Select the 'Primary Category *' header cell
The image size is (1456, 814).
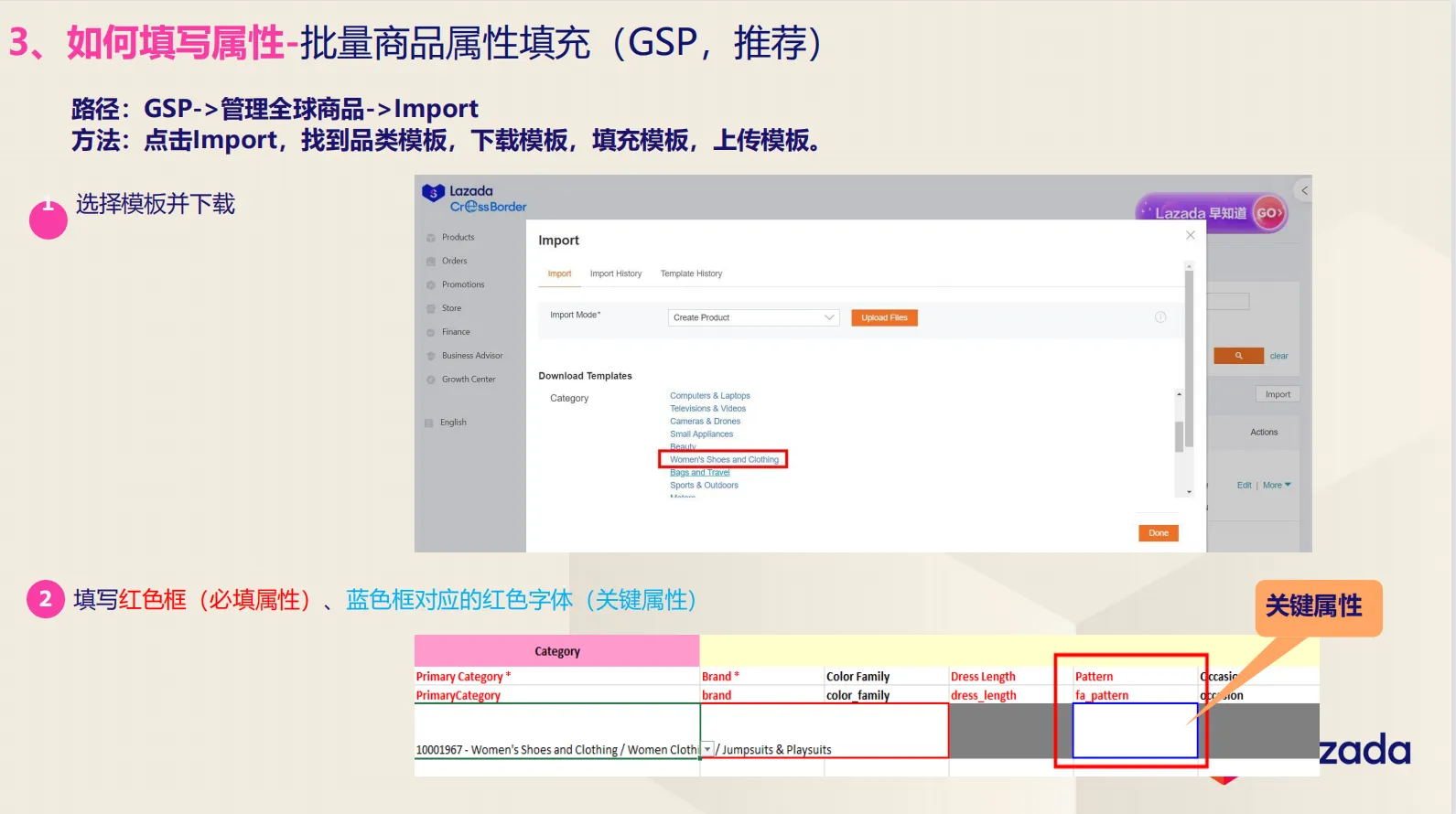tap(556, 677)
